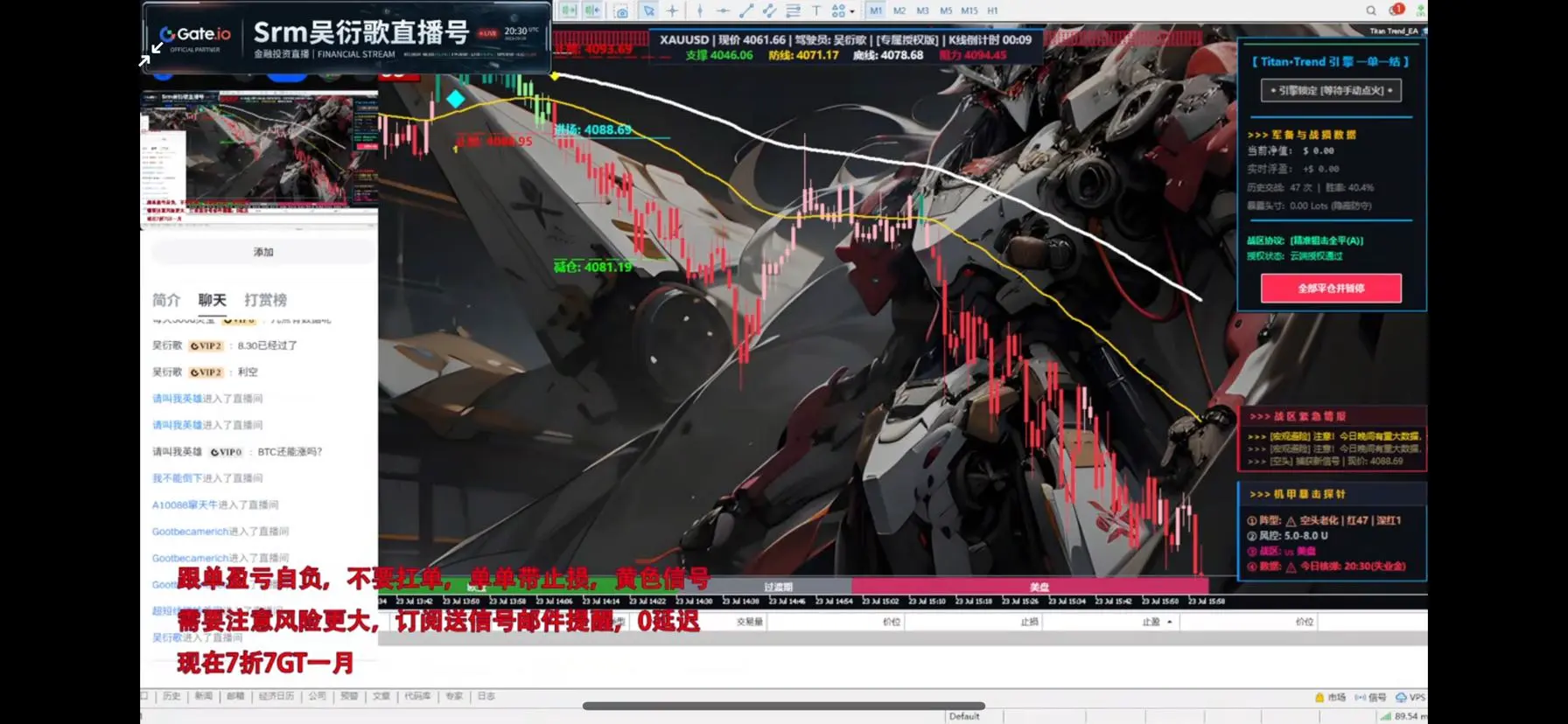Image resolution: width=1568 pixels, height=724 pixels.
Task: Open the shapes objects tool
Action: click(838, 10)
